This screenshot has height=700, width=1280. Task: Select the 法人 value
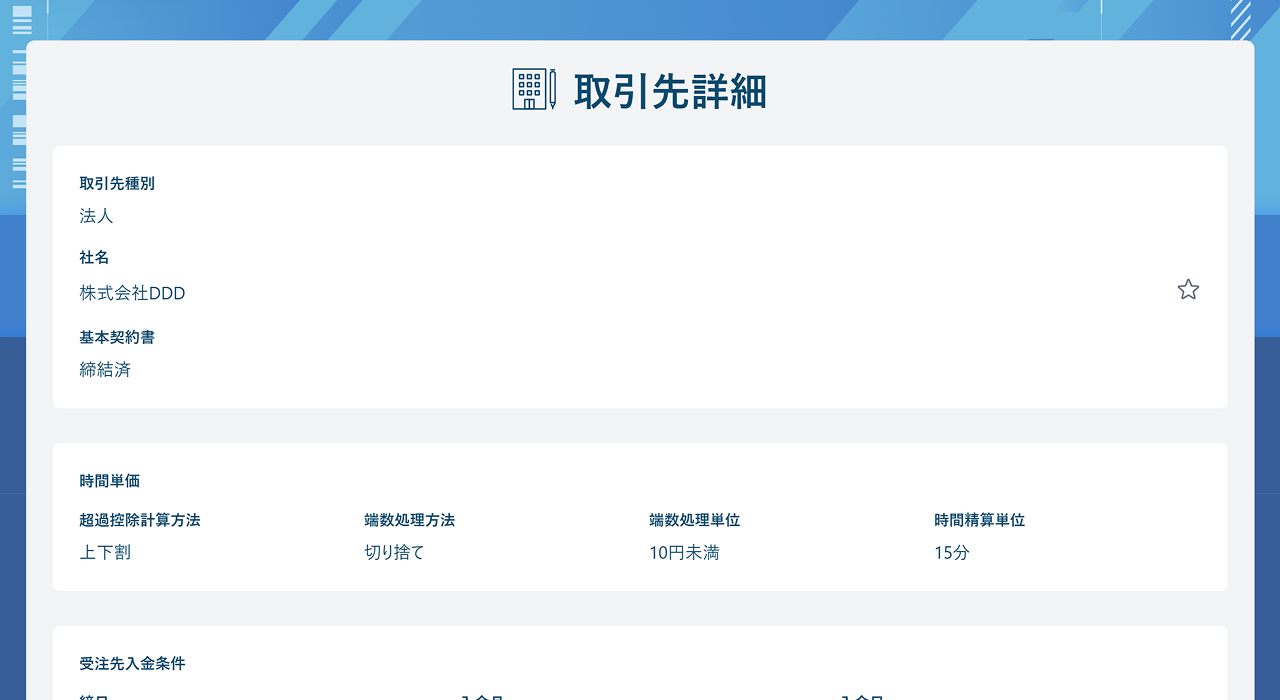[97, 216]
